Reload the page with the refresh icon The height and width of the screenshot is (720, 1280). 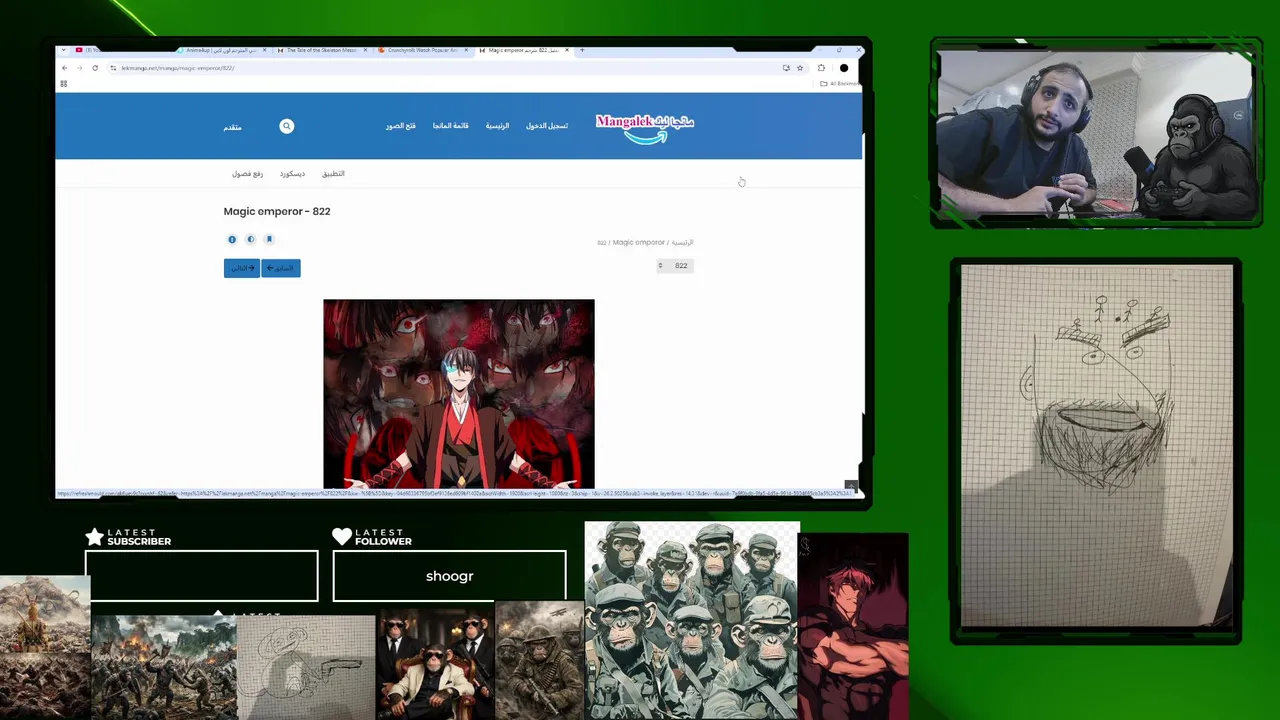pos(95,68)
